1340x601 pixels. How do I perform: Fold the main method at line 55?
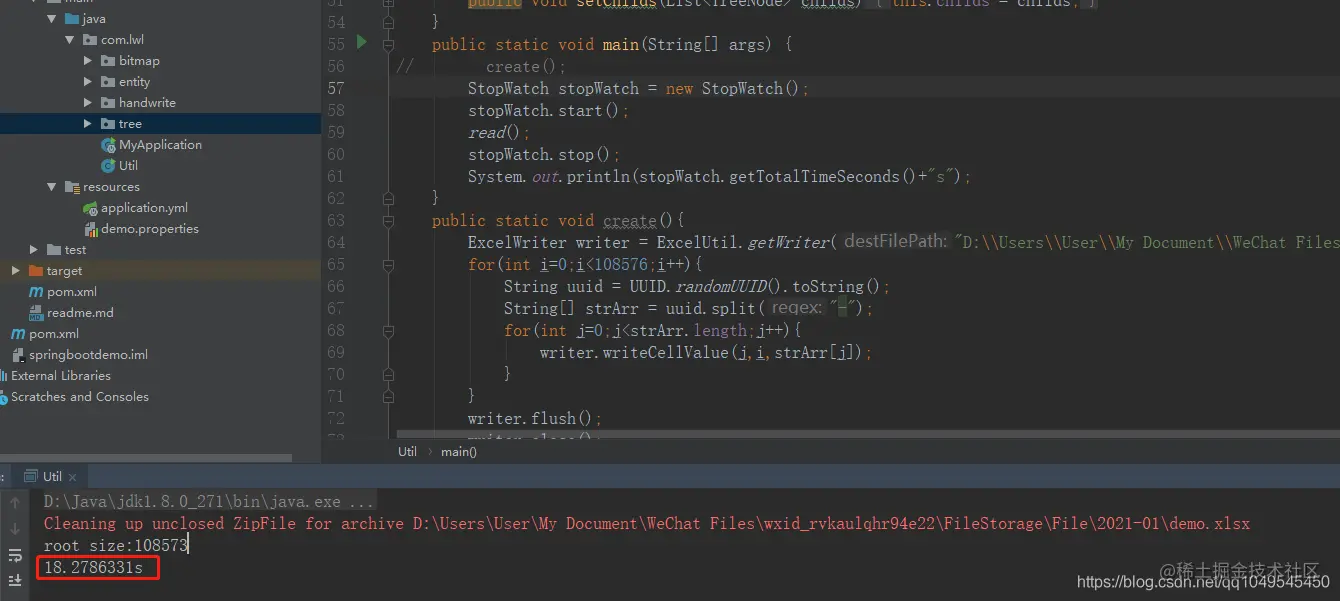tap(388, 44)
